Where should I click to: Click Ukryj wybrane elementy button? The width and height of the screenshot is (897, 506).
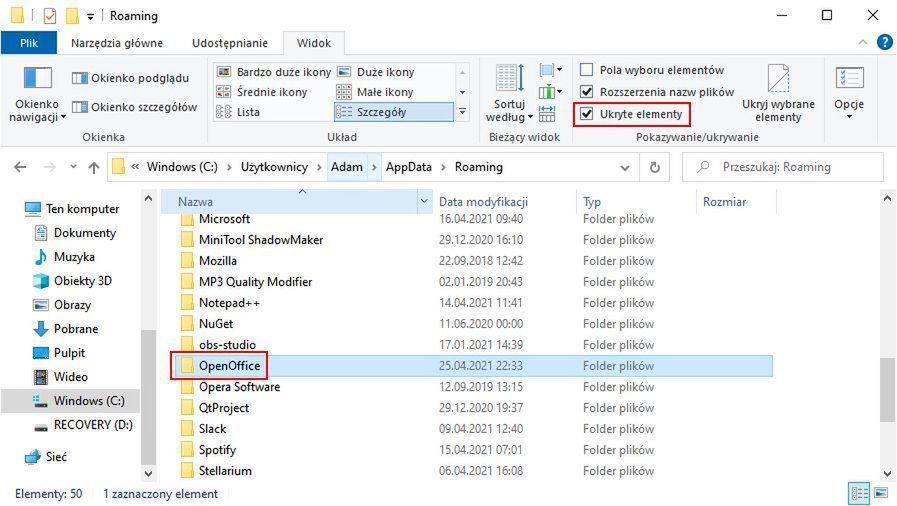click(778, 94)
